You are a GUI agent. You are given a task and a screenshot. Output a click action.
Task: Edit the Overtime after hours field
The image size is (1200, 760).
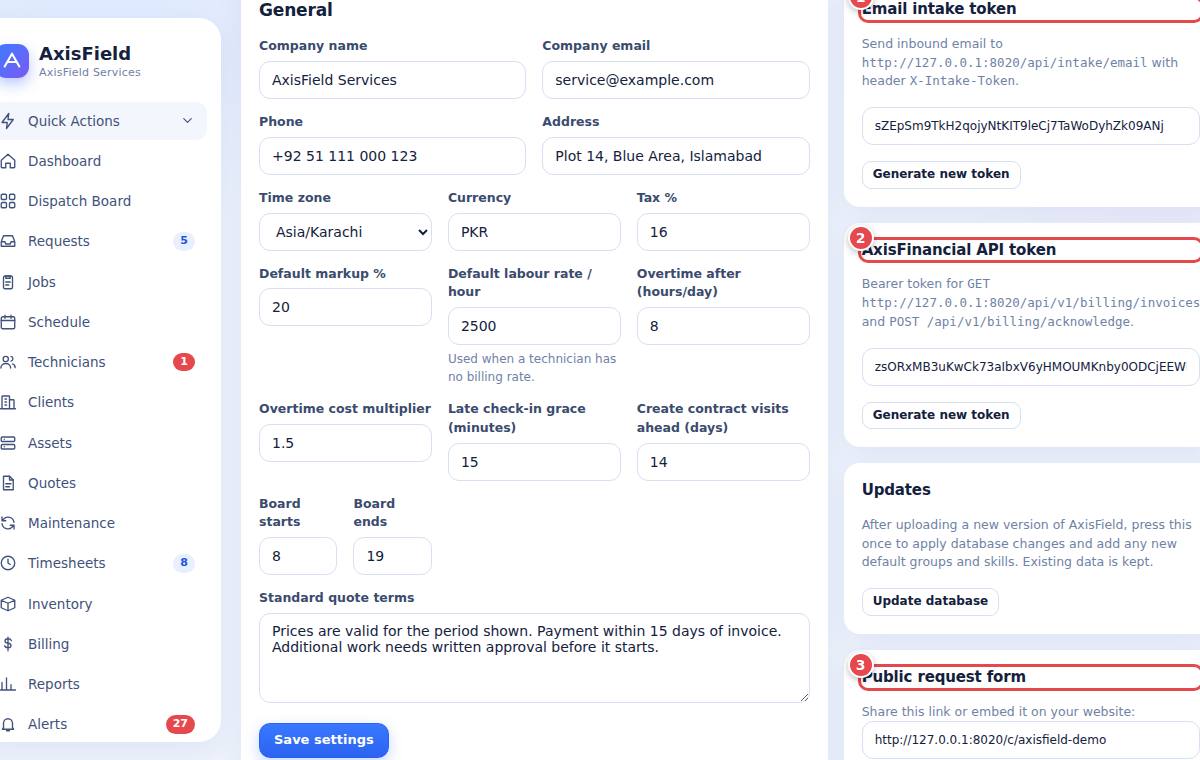click(x=723, y=326)
